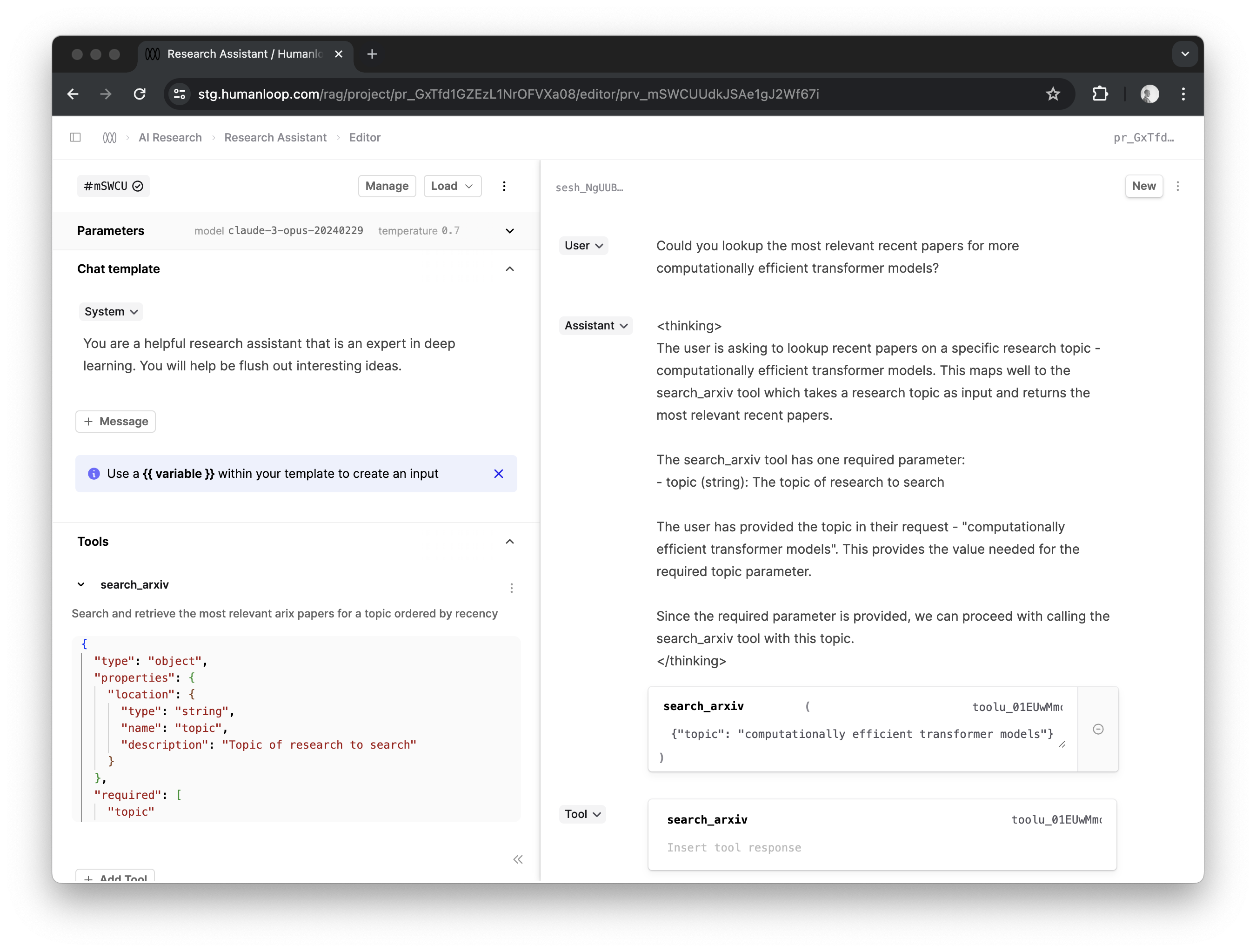Open the Humanloop logo home icon
The width and height of the screenshot is (1256, 952).
(x=110, y=137)
